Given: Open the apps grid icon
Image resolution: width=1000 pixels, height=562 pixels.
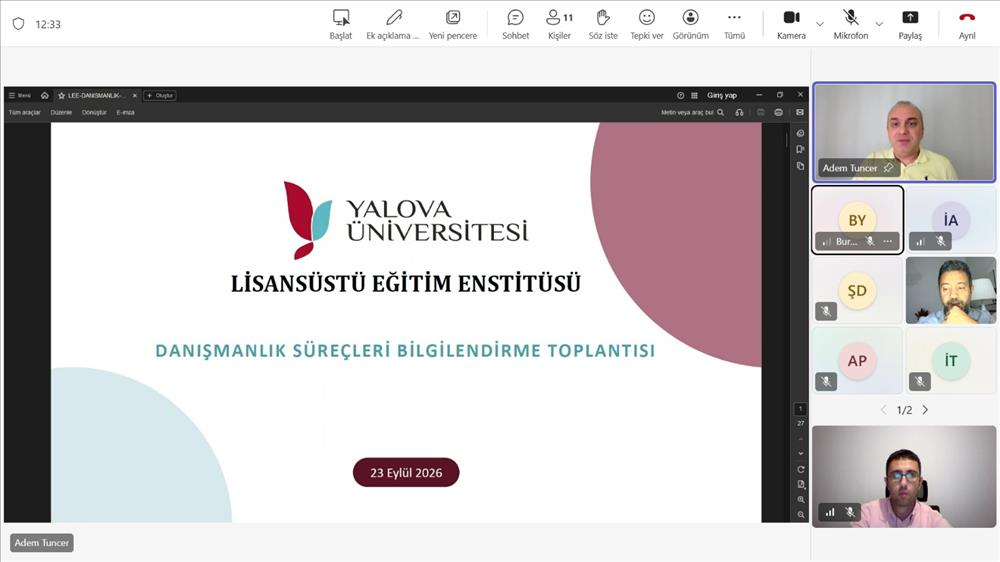Looking at the screenshot, I should [695, 95].
